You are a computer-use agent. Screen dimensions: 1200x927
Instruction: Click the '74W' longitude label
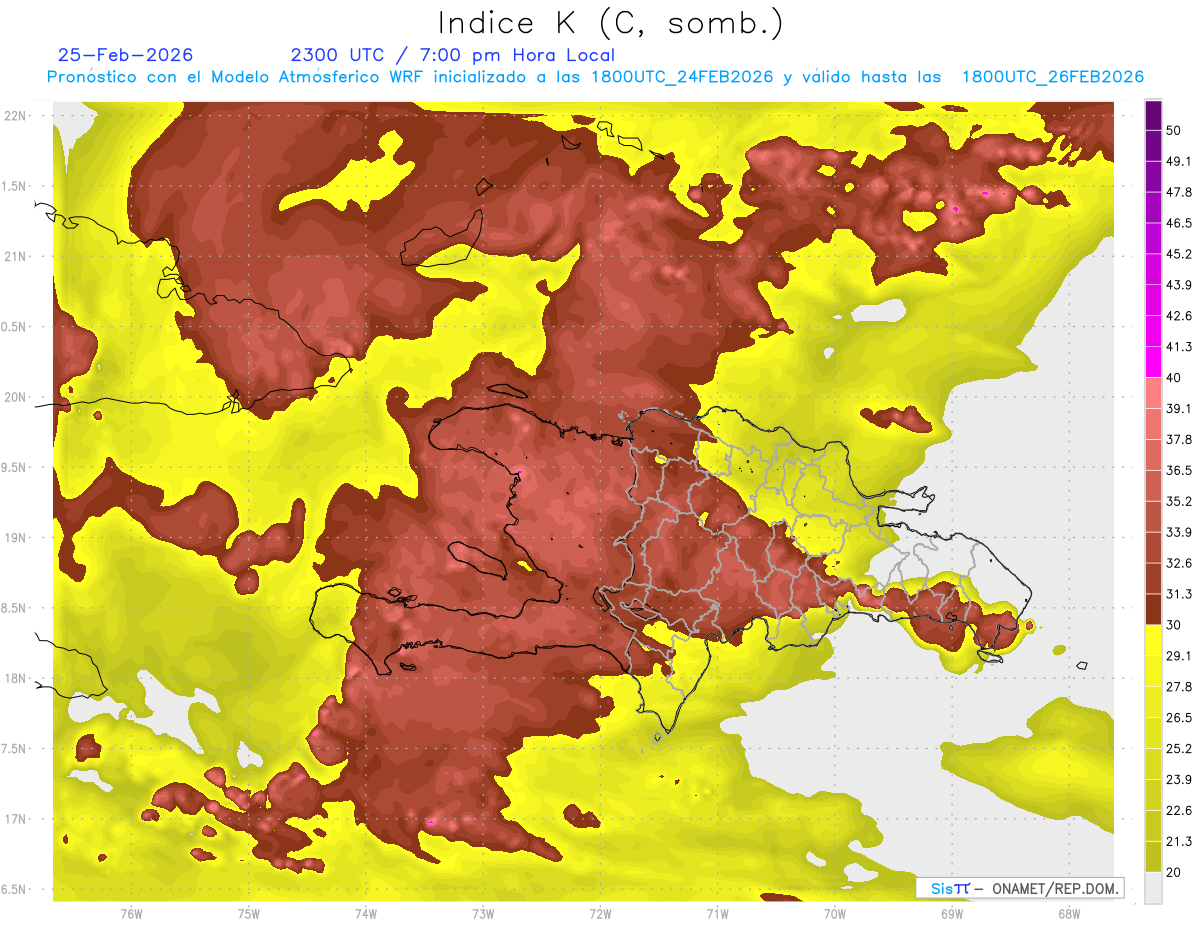366,914
